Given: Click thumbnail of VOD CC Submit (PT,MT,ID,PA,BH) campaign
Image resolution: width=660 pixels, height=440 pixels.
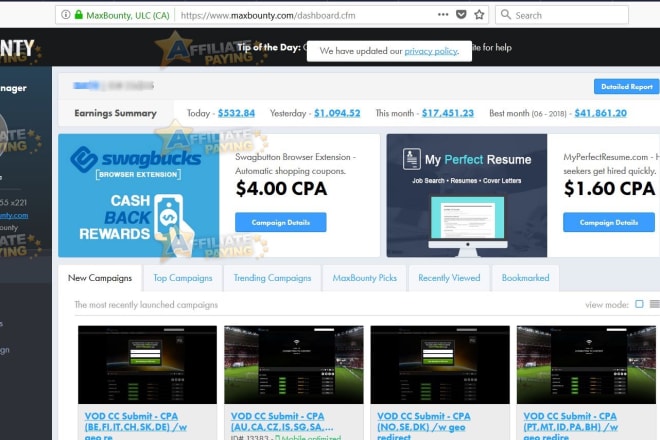Looking at the screenshot, I should click(x=586, y=365).
